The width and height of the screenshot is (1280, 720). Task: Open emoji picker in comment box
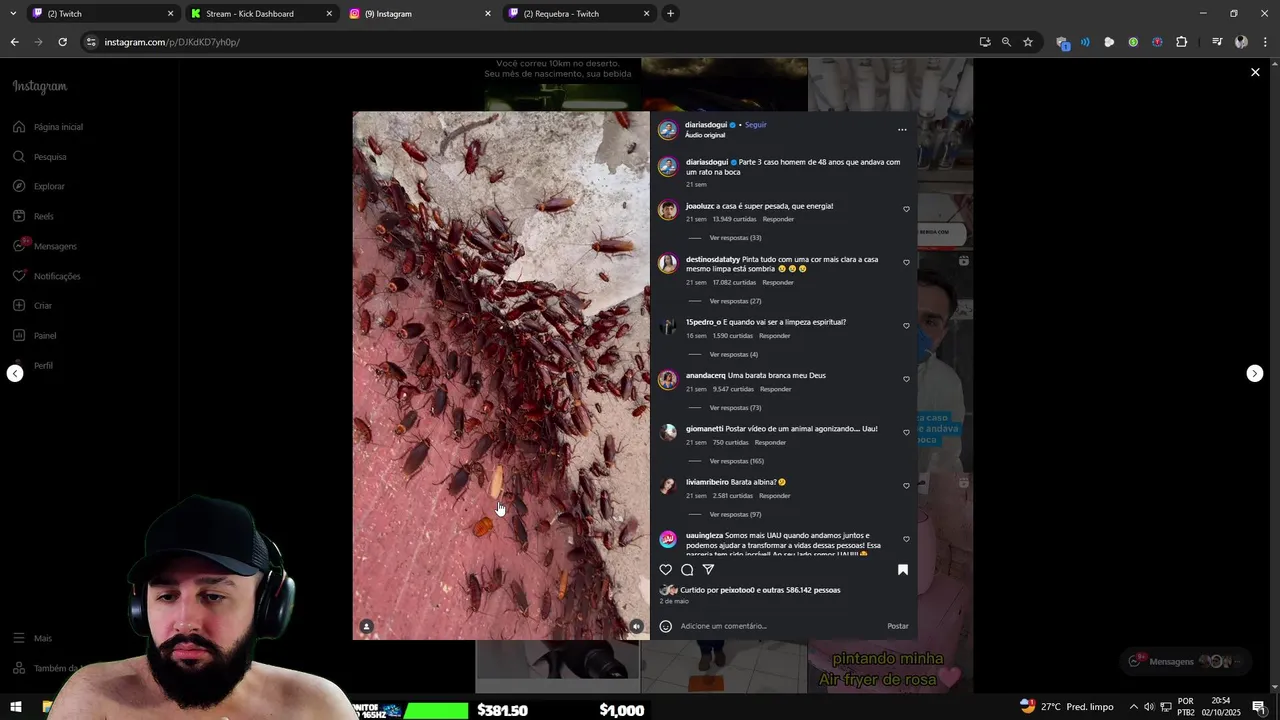point(666,626)
